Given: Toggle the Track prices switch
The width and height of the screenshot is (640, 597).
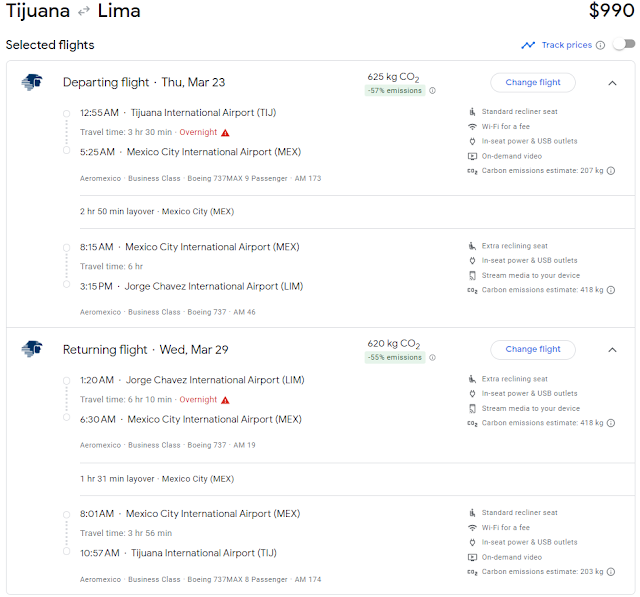Looking at the screenshot, I should 624,44.
